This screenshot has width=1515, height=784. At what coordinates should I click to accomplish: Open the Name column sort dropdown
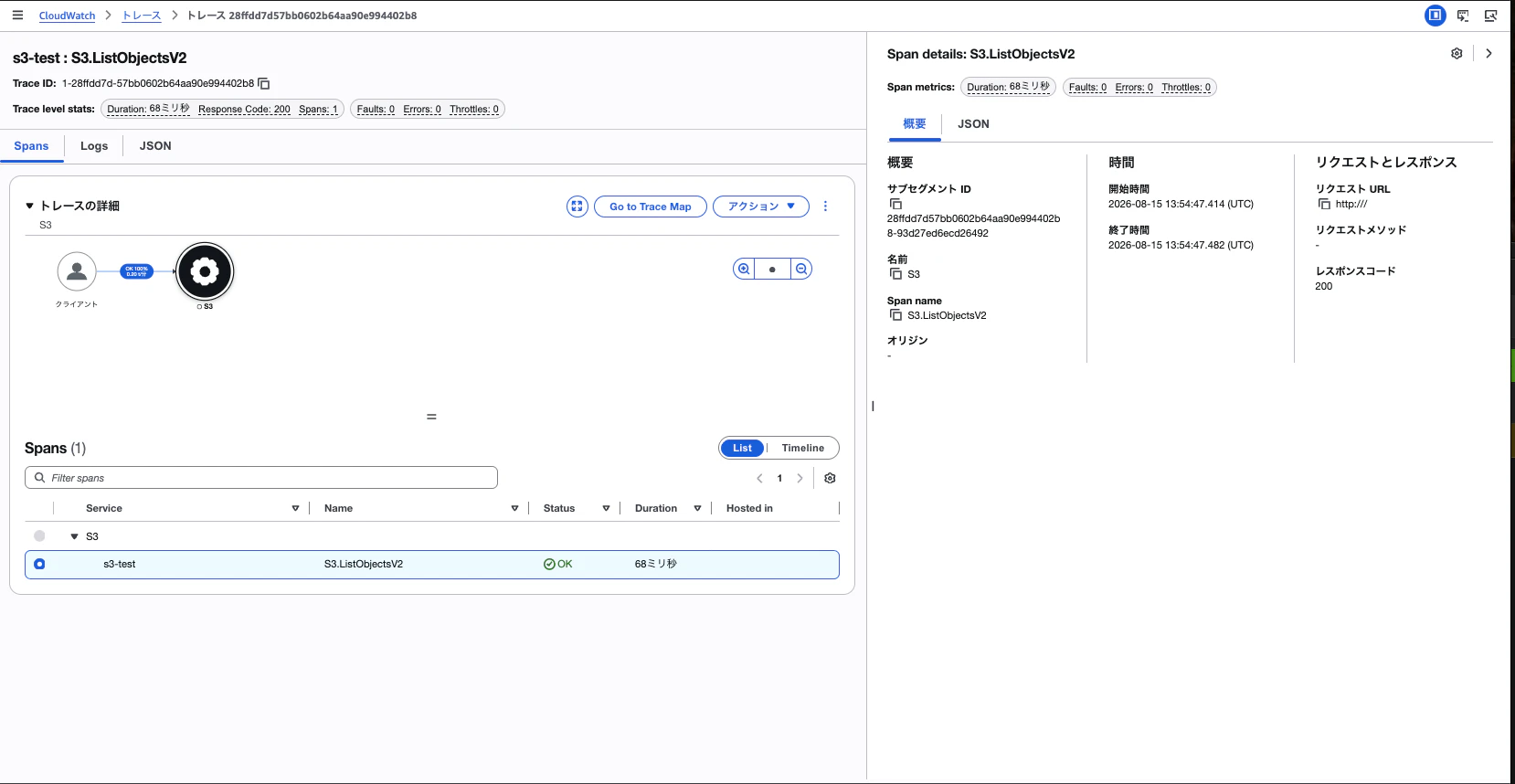click(514, 508)
